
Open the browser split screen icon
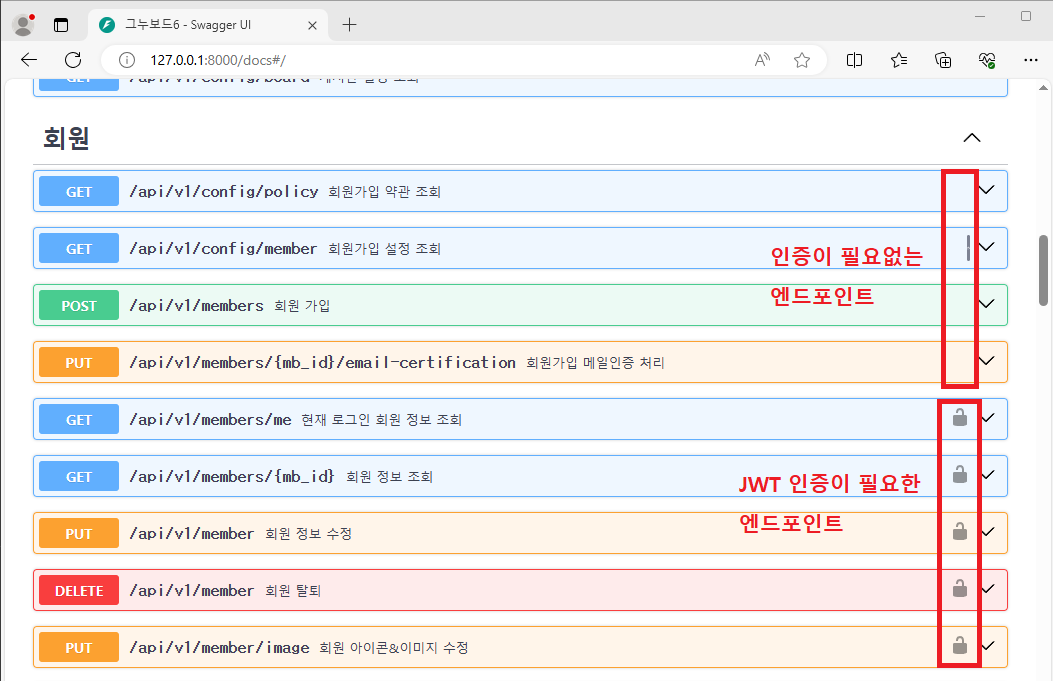coord(854,60)
